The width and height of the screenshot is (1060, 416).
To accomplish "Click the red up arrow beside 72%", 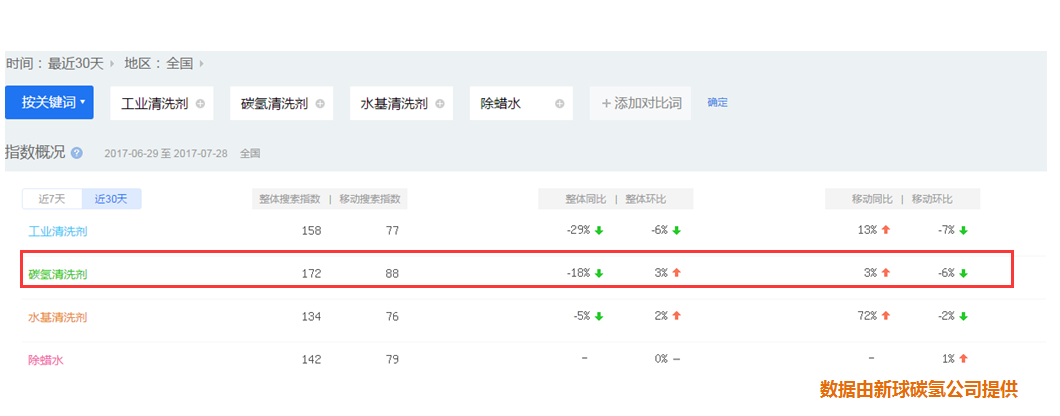I will [885, 316].
